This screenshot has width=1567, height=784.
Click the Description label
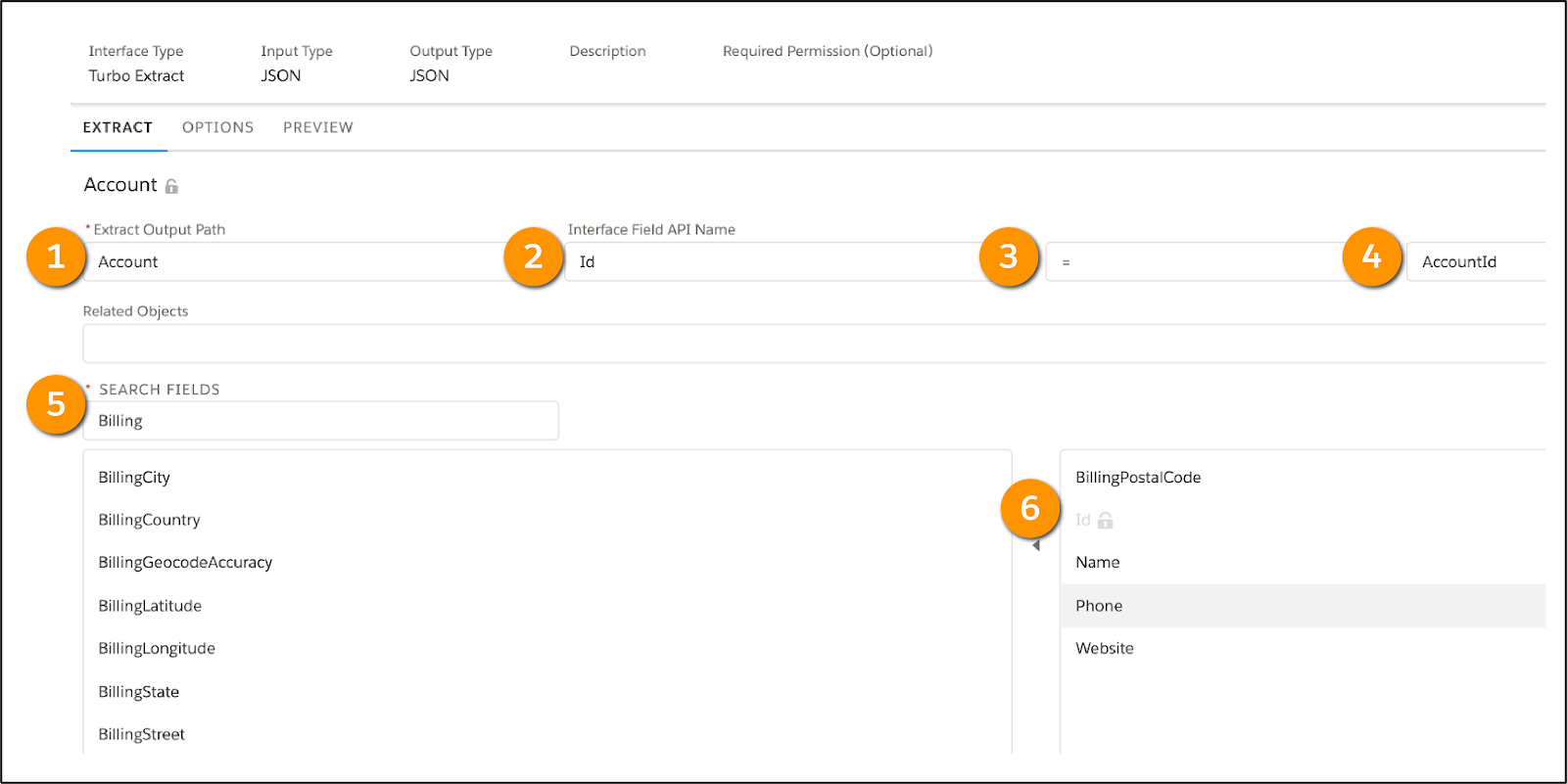[607, 51]
